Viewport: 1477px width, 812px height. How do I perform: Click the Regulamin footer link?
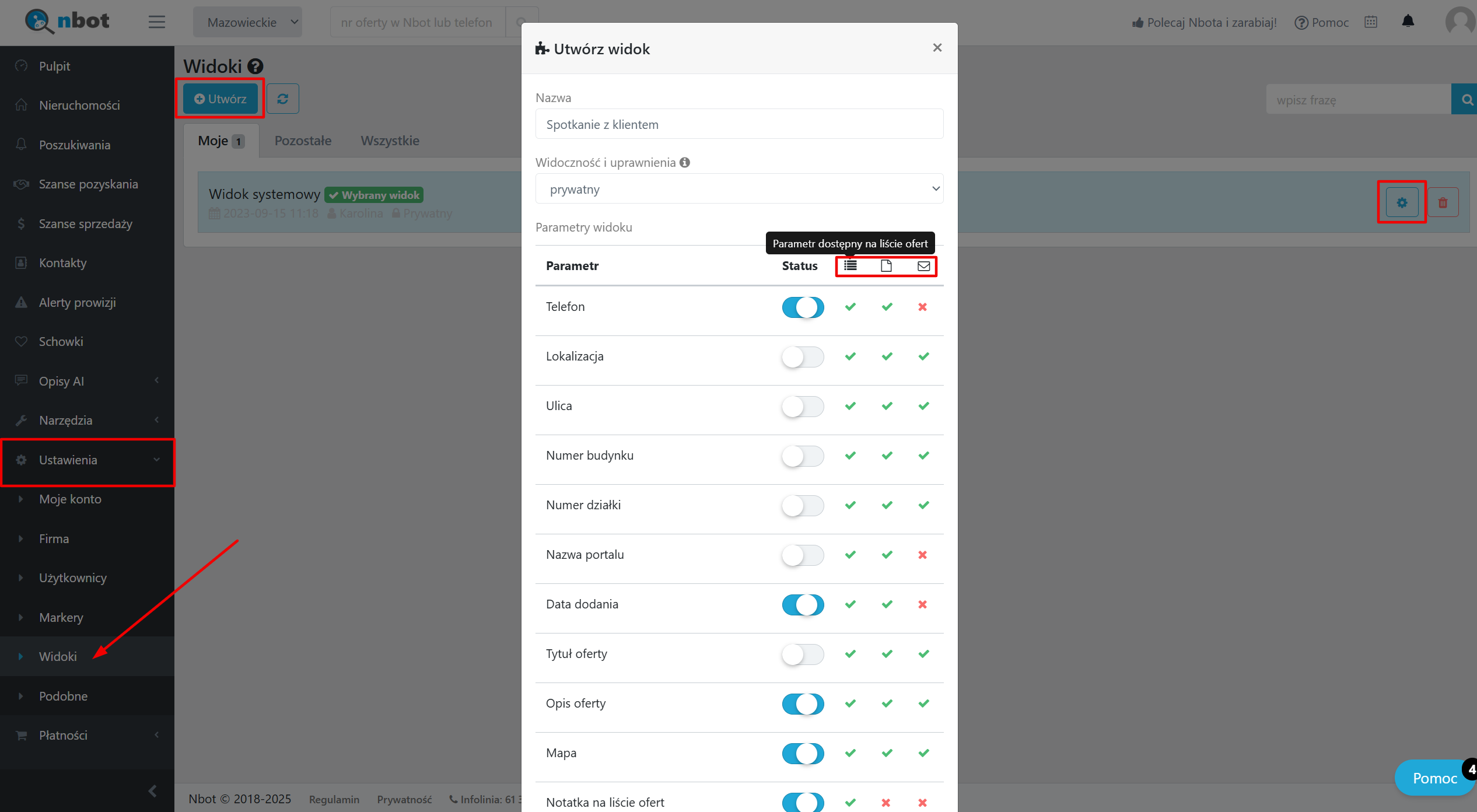[x=334, y=799]
